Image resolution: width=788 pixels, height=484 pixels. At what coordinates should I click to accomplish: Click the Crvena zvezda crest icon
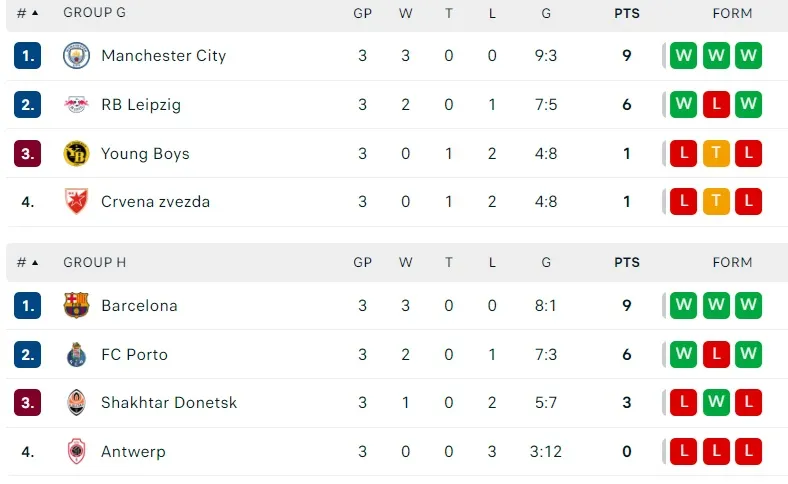tap(76, 202)
